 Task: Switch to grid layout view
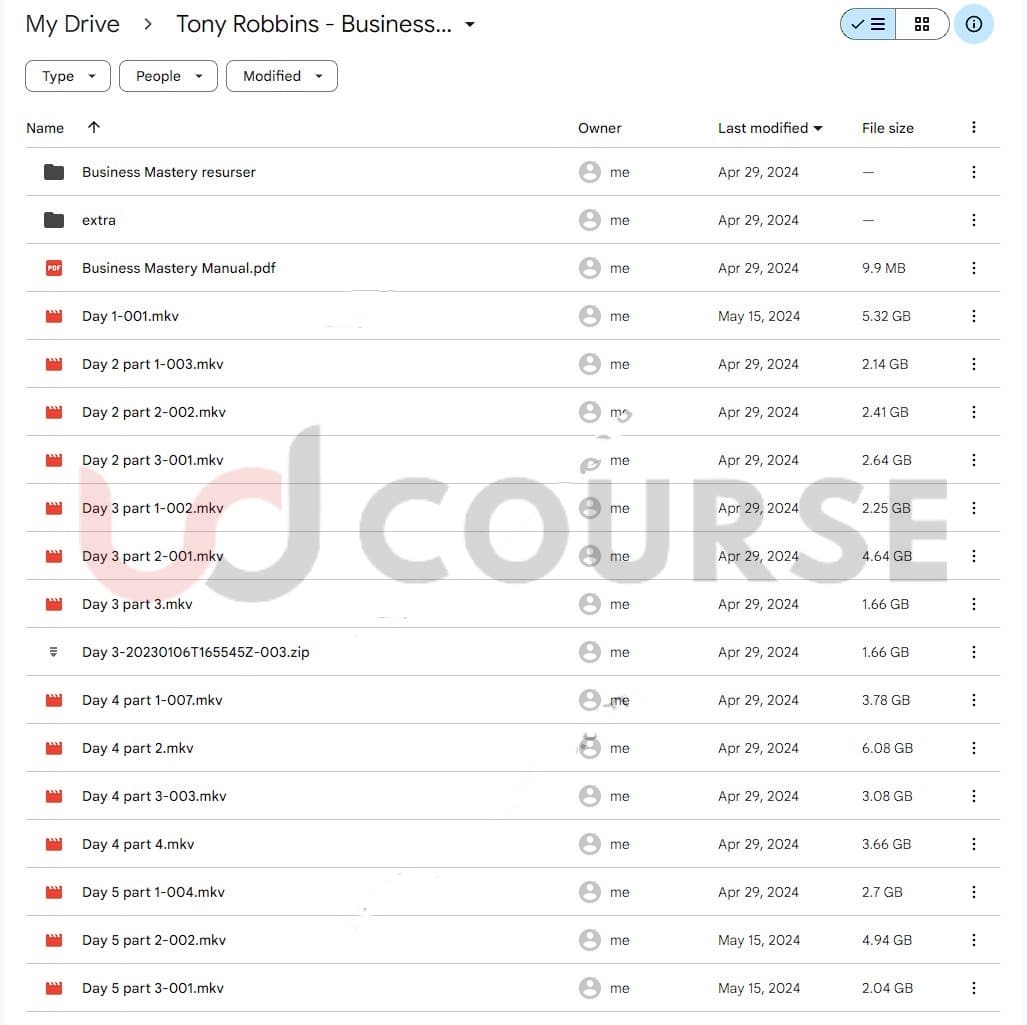pyautogui.click(x=922, y=25)
